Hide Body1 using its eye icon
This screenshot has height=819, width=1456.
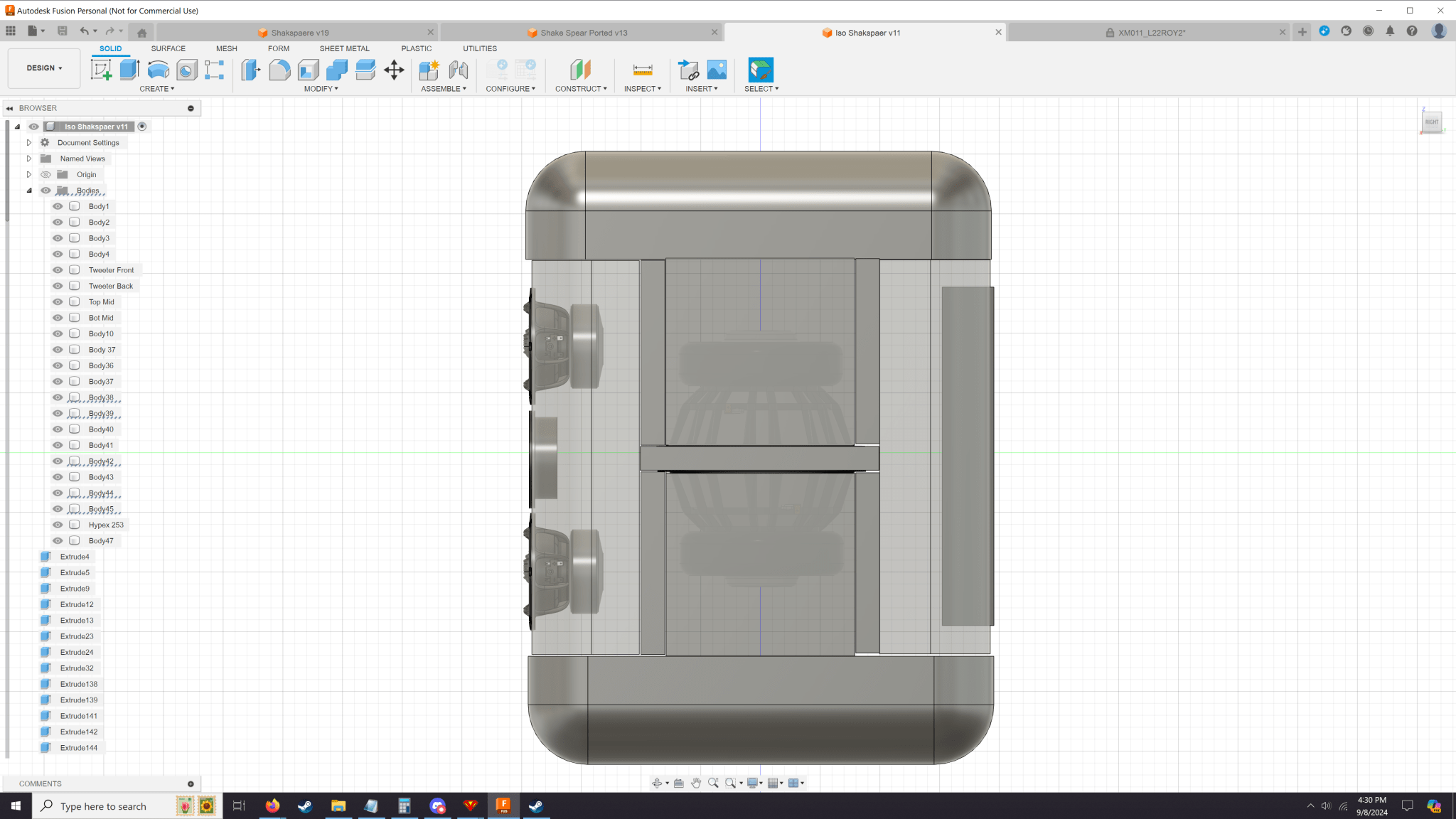click(x=58, y=206)
